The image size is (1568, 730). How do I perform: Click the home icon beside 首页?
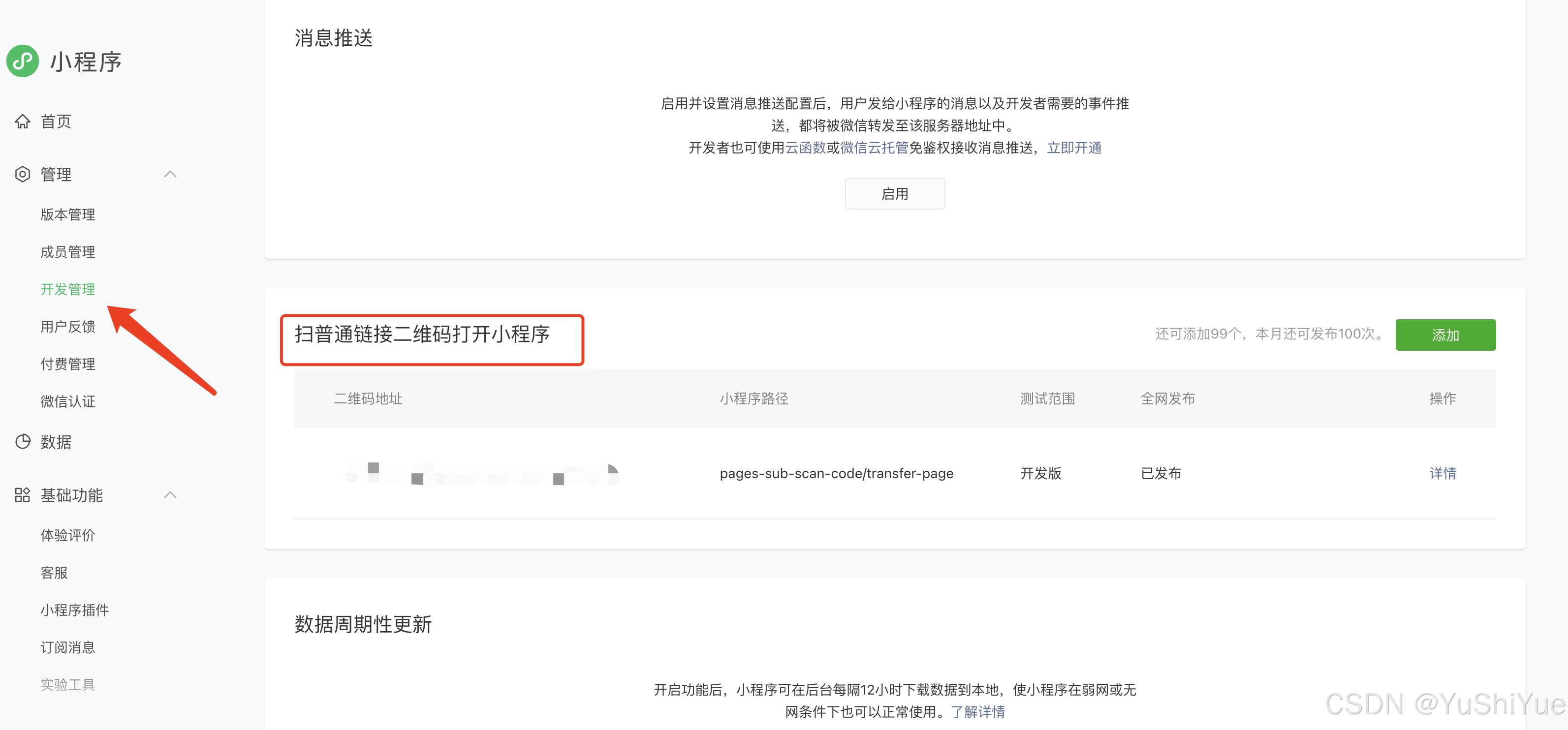(x=23, y=122)
